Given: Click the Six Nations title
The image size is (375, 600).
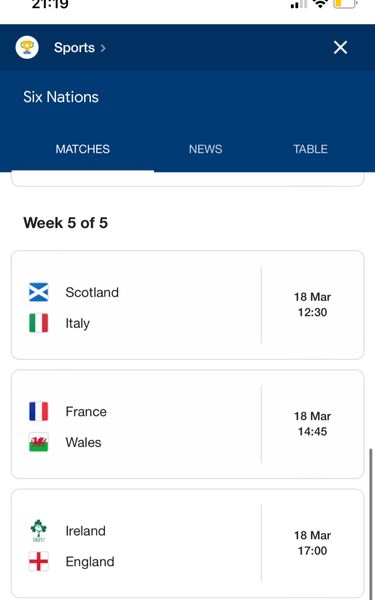Looking at the screenshot, I should [x=61, y=97].
